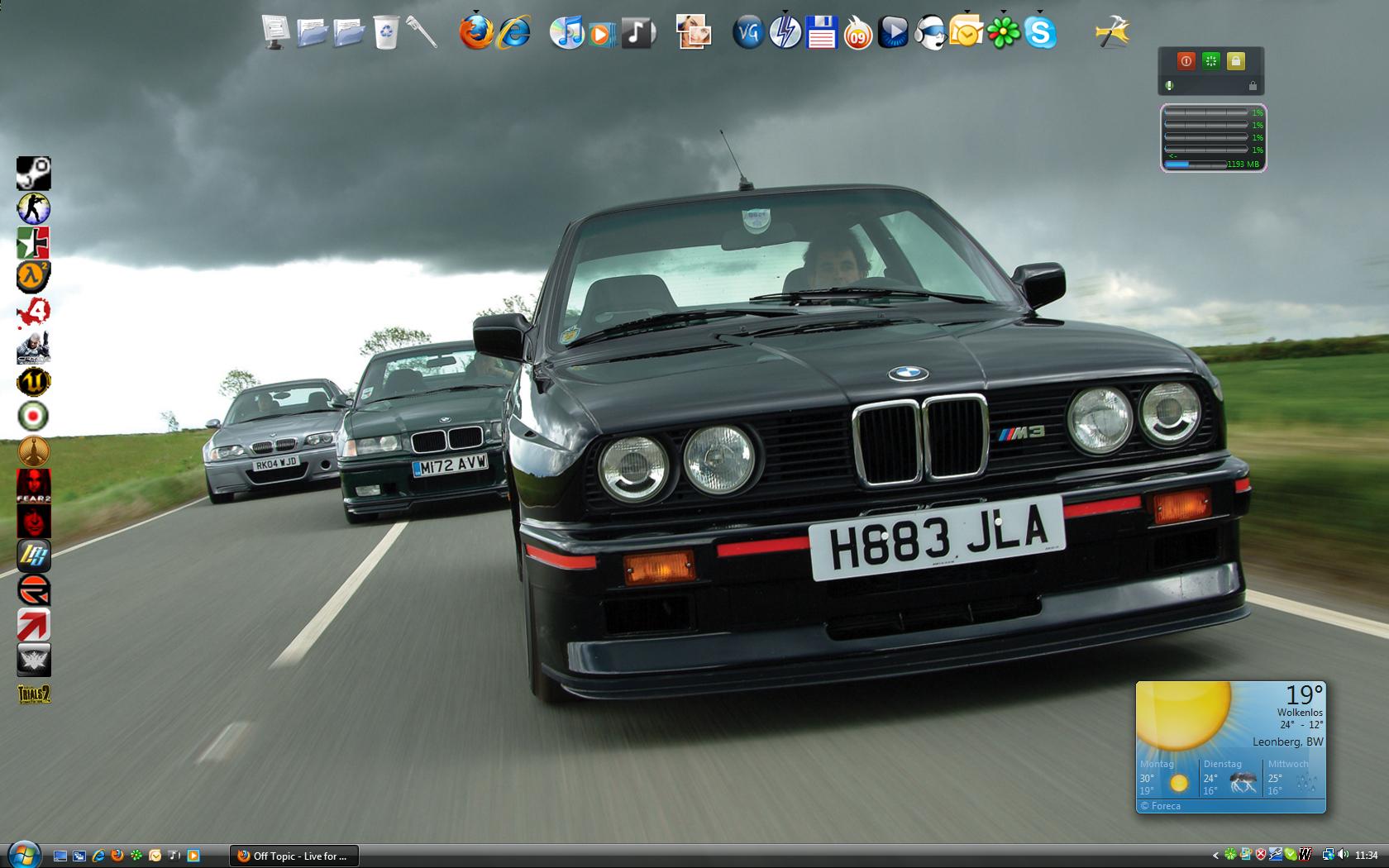Viewport: 1389px width, 868px height.
Task: Open Media Player from Quick Launch bar
Action: 193,856
